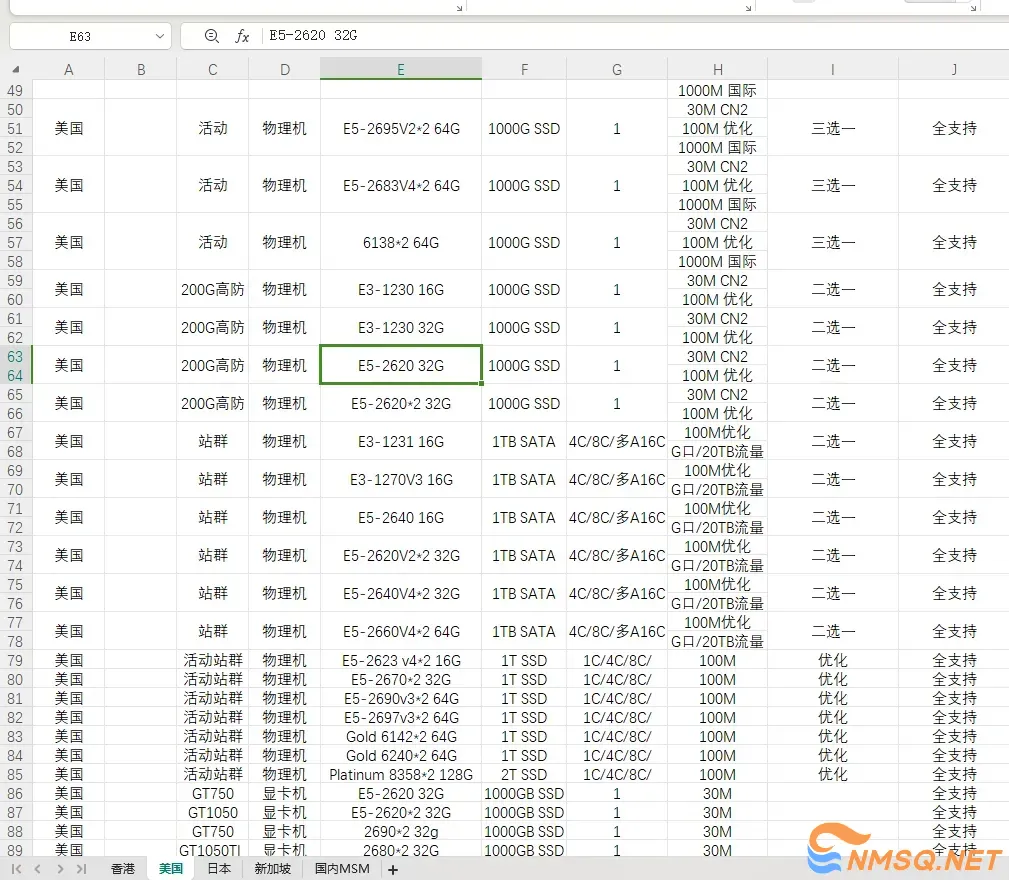Click 活动站群 cell in row 79
This screenshot has width=1009, height=880.
[x=212, y=661]
